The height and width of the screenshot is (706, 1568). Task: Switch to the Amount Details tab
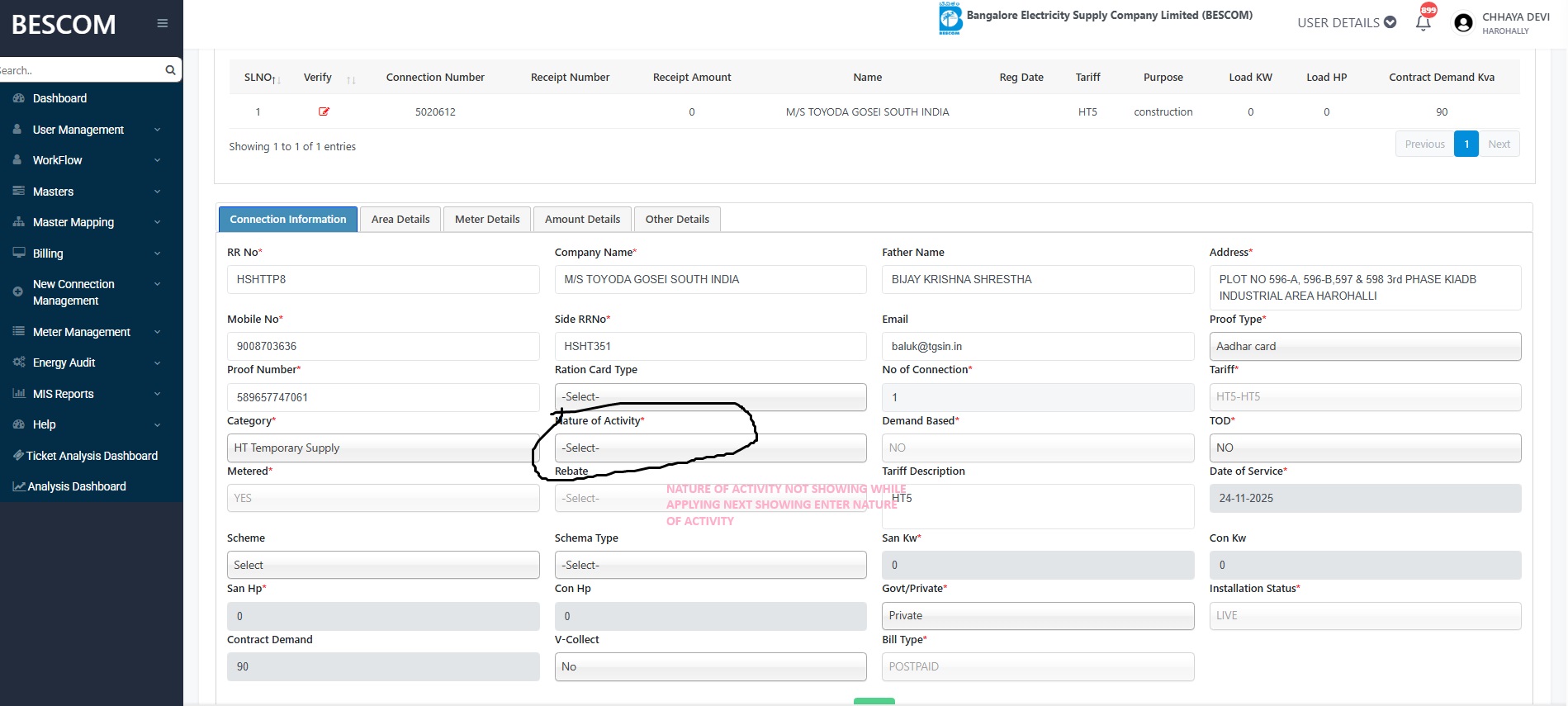(x=582, y=219)
